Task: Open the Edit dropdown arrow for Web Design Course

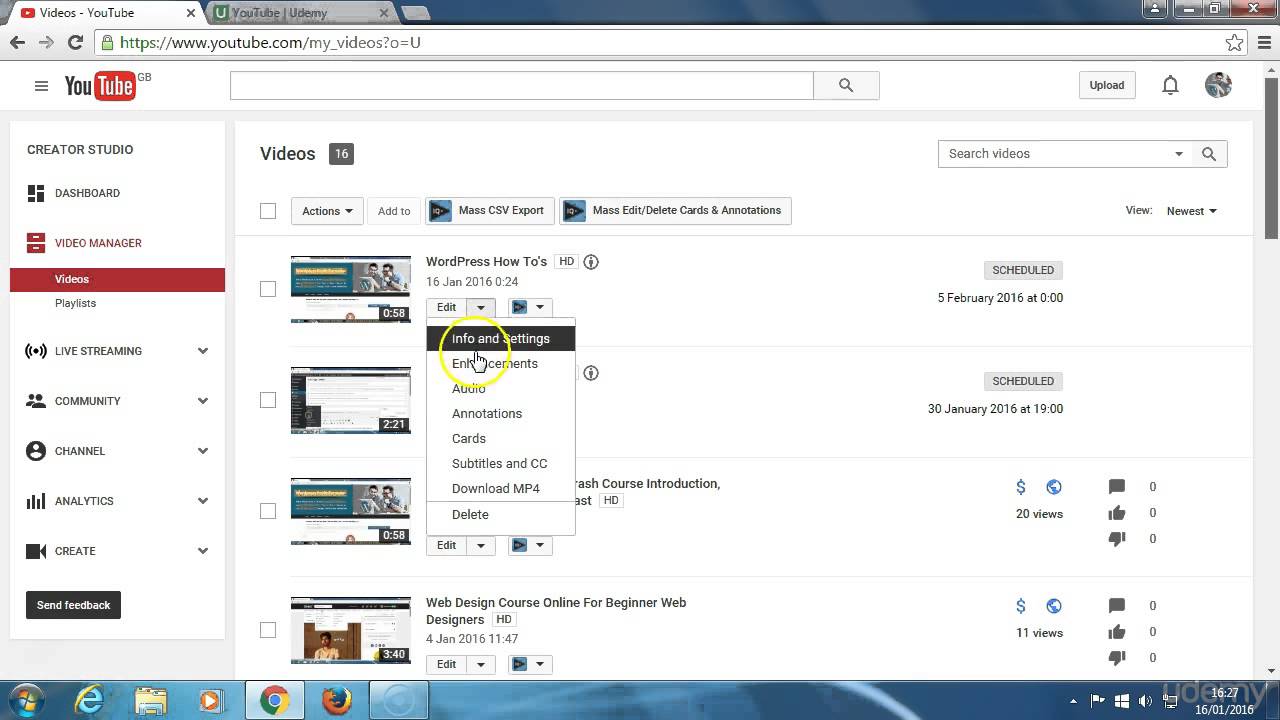Action: 481,664
